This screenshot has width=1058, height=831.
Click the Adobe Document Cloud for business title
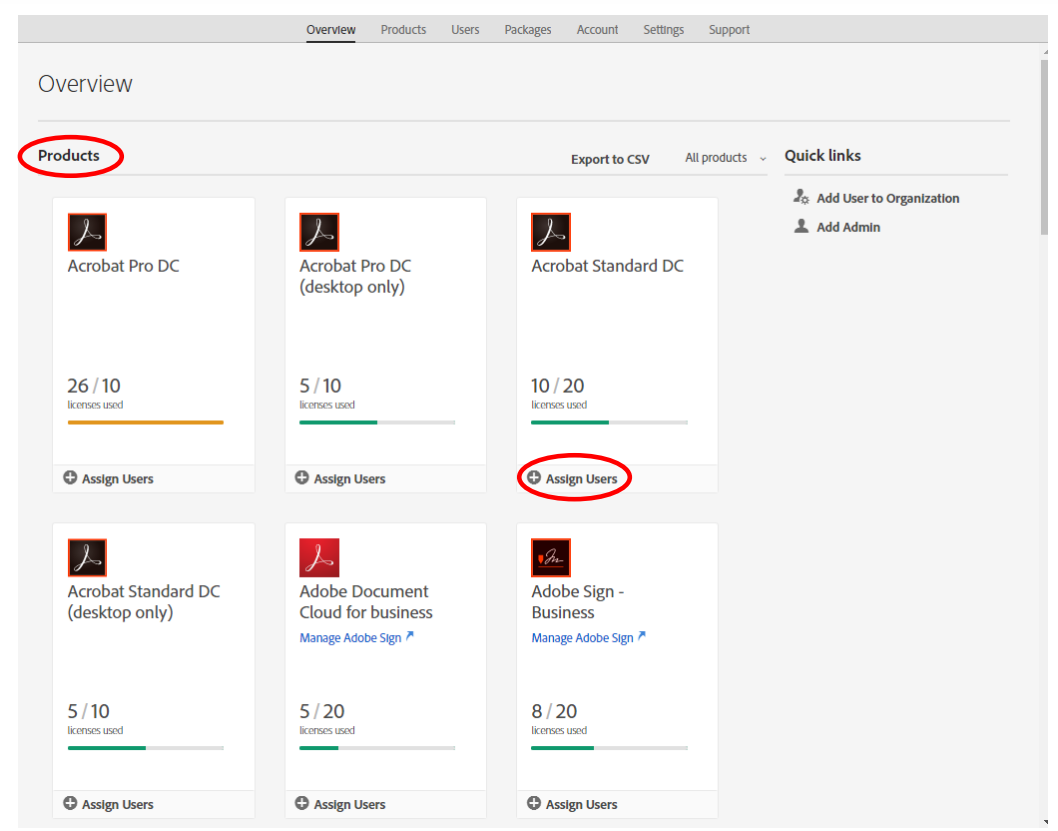[366, 602]
